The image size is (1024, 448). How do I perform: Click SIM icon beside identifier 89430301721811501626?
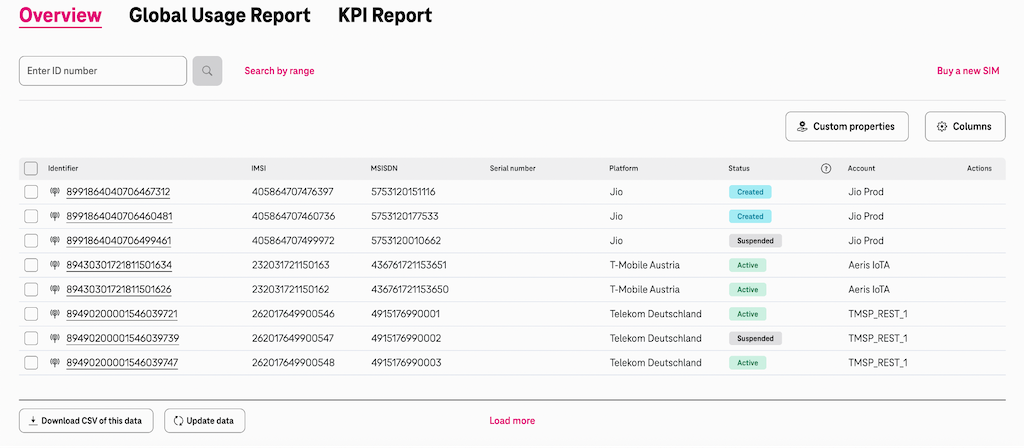(x=55, y=290)
